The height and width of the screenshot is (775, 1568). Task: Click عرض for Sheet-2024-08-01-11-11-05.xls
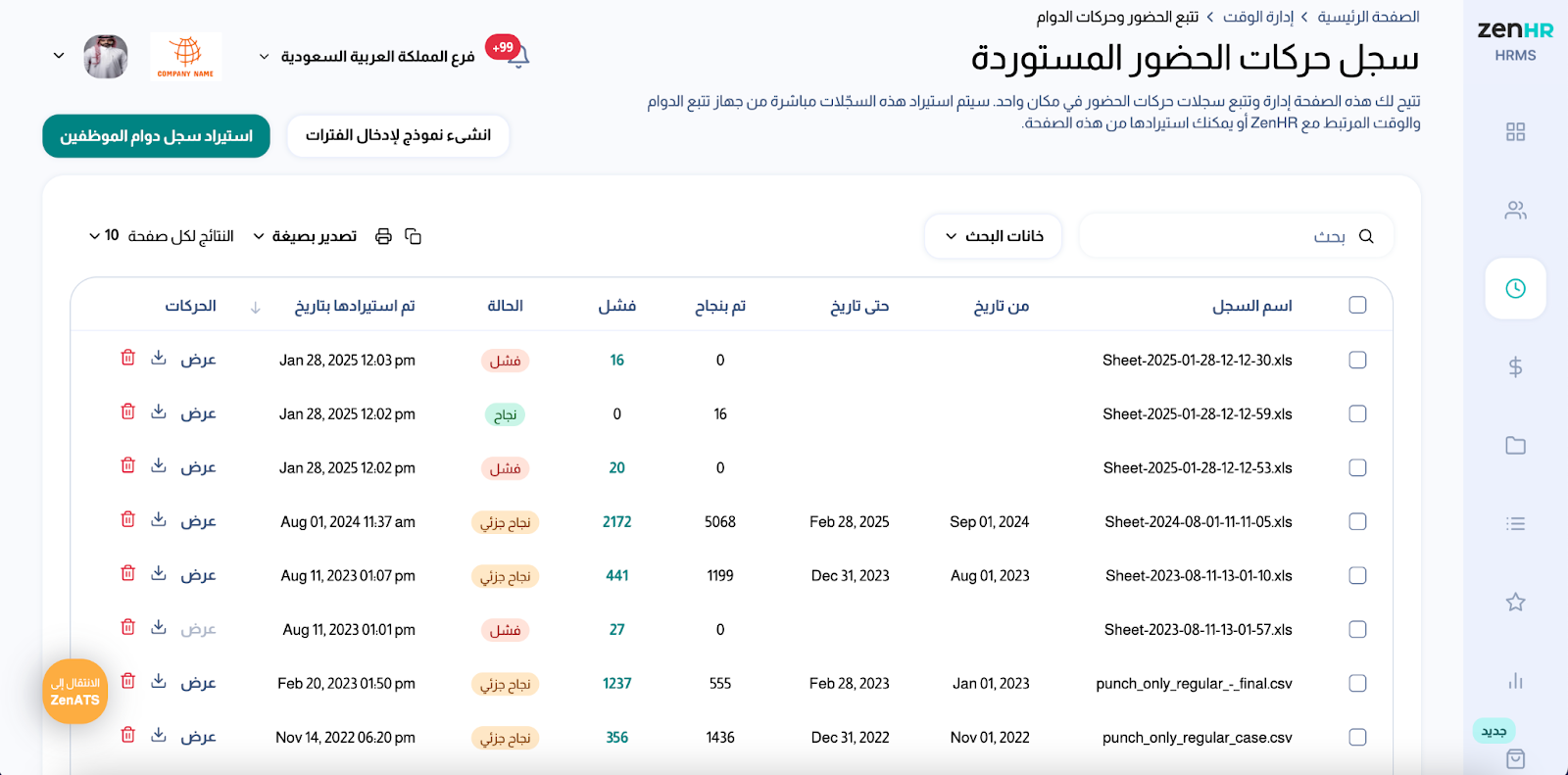coord(198,521)
